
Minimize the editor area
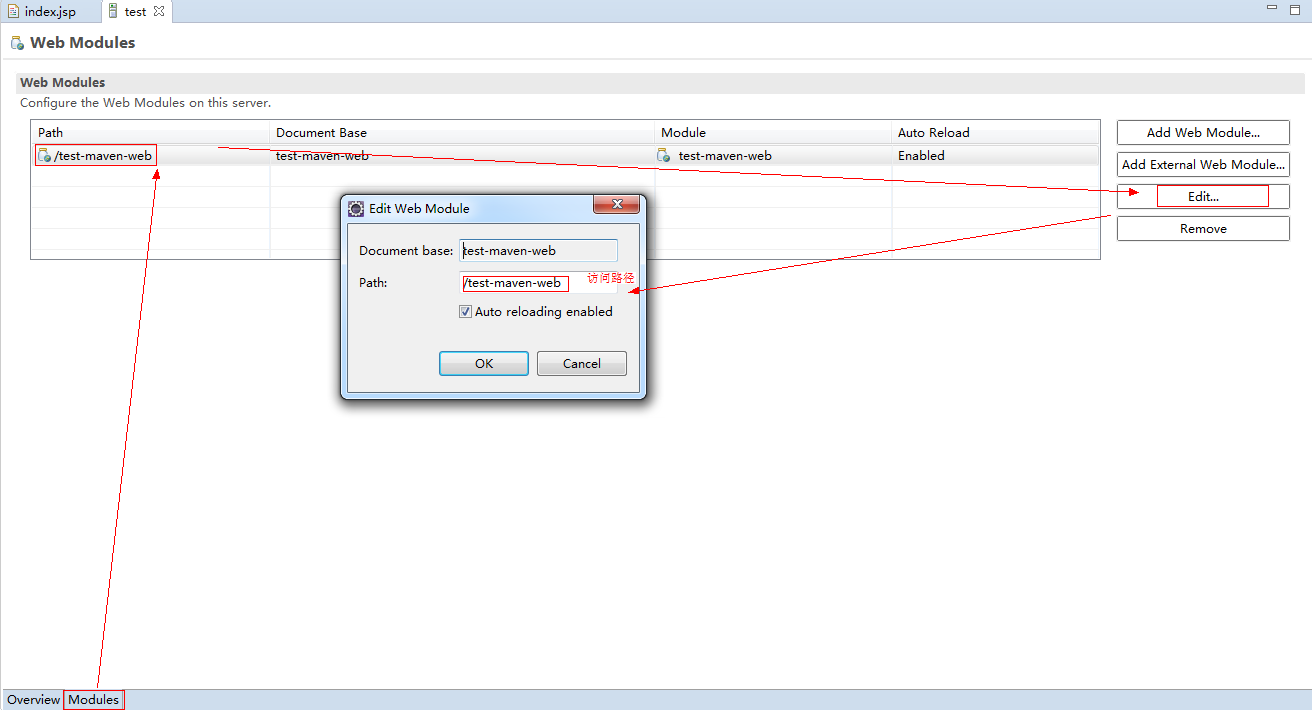pos(1270,8)
